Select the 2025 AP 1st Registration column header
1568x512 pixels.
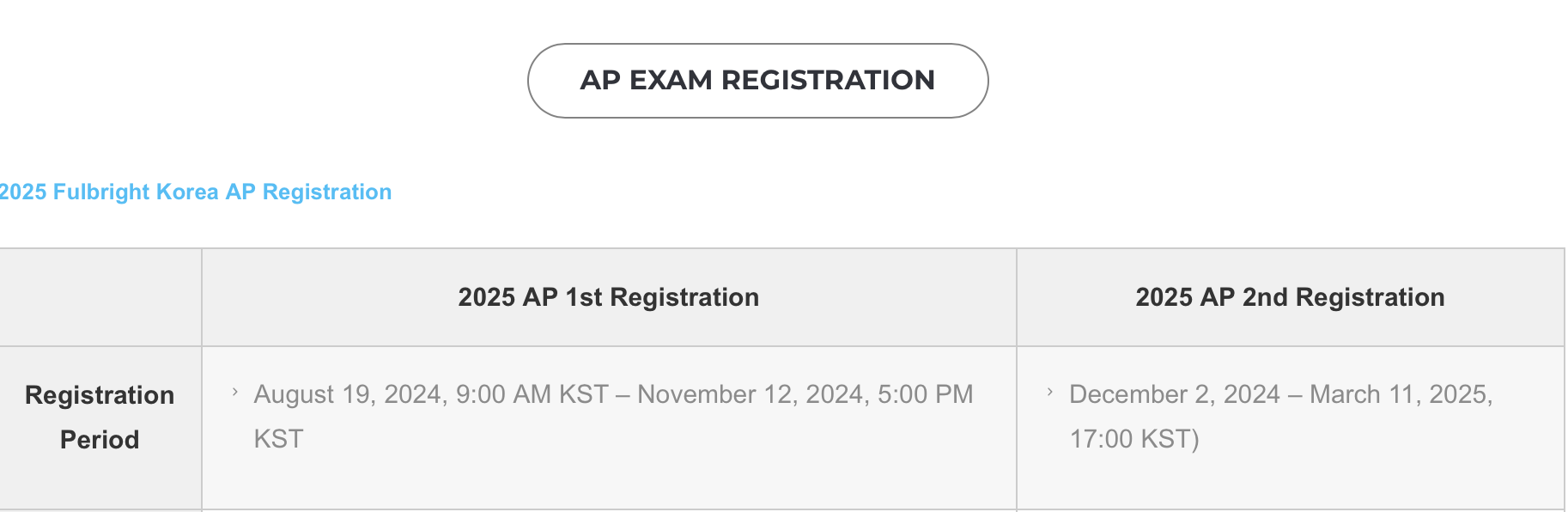[x=608, y=297]
